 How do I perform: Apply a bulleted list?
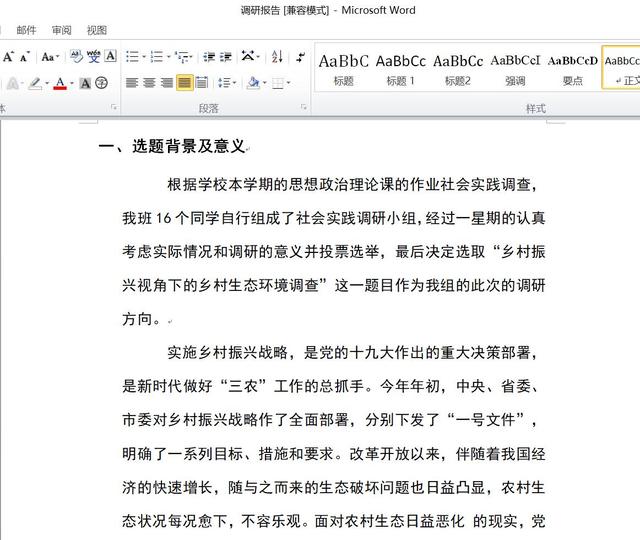pos(132,56)
